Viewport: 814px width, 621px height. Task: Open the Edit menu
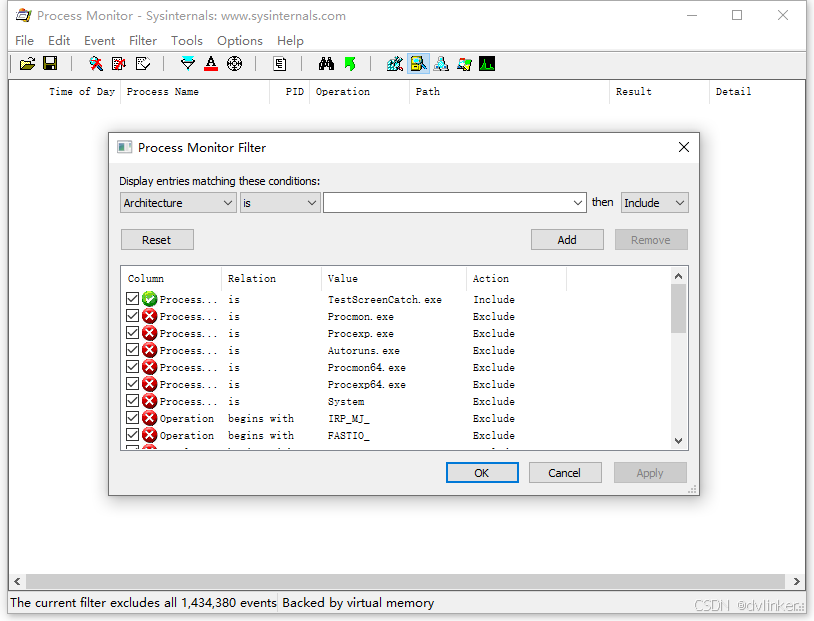click(x=59, y=40)
